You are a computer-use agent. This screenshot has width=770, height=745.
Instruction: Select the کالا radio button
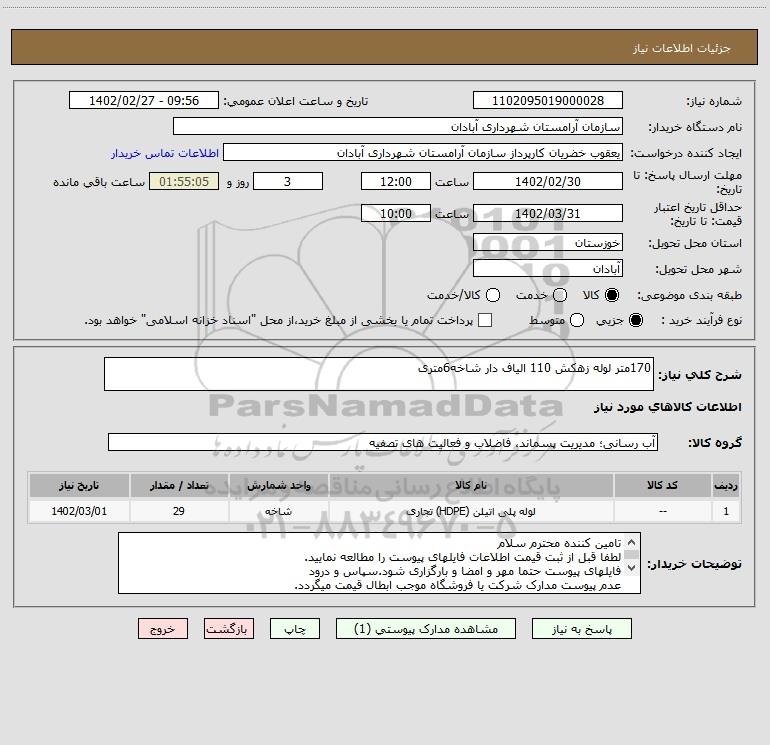(611, 295)
